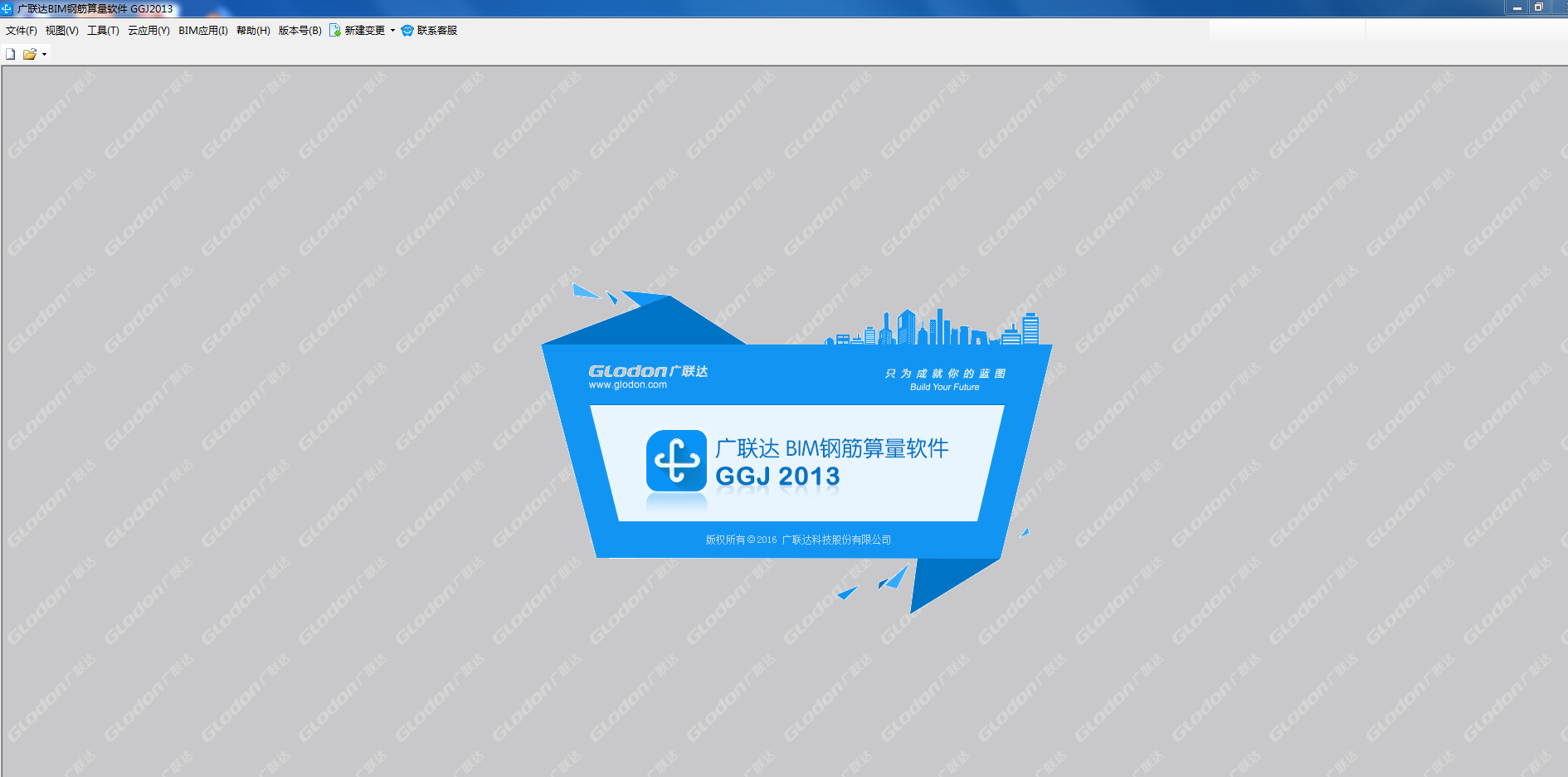Click the Build Your Future slogan
Image resolution: width=1568 pixels, height=777 pixels.
tap(944, 387)
